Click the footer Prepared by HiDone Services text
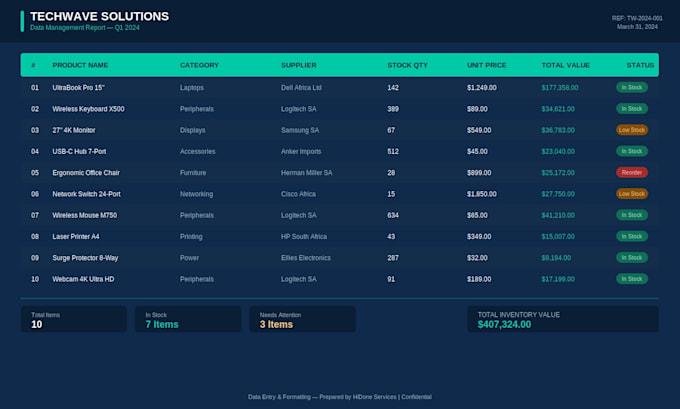Viewport: 680px width, 409px height. (x=358, y=397)
